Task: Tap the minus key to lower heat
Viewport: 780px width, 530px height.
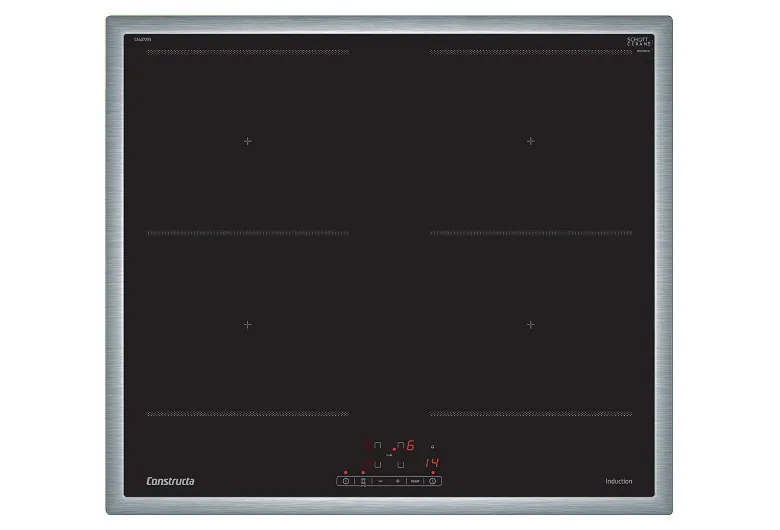Action: point(381,481)
